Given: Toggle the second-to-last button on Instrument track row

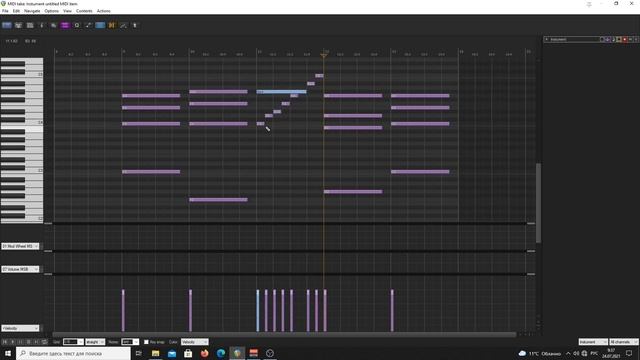Looking at the screenshot, I should (631, 39).
